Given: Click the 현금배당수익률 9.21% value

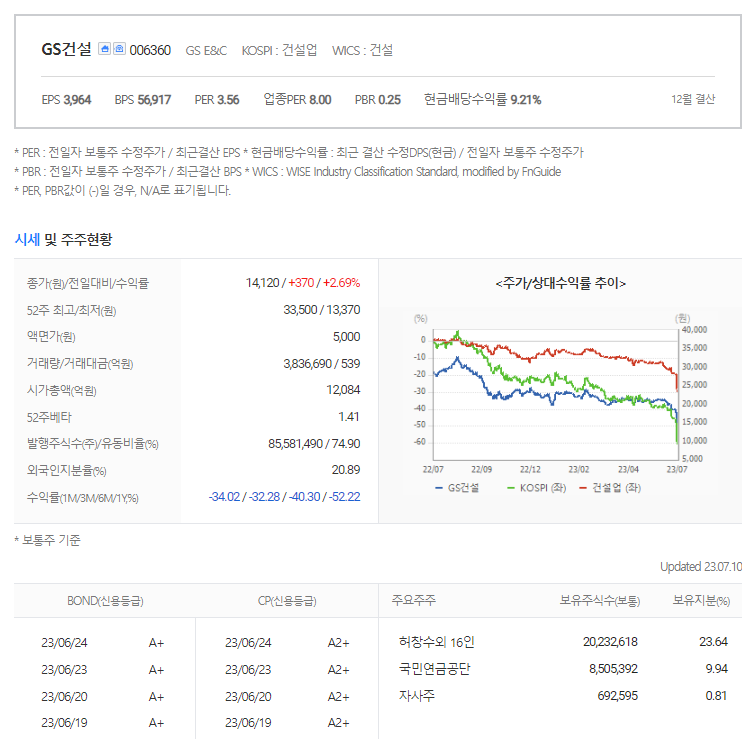Looking at the screenshot, I should pos(483,99).
